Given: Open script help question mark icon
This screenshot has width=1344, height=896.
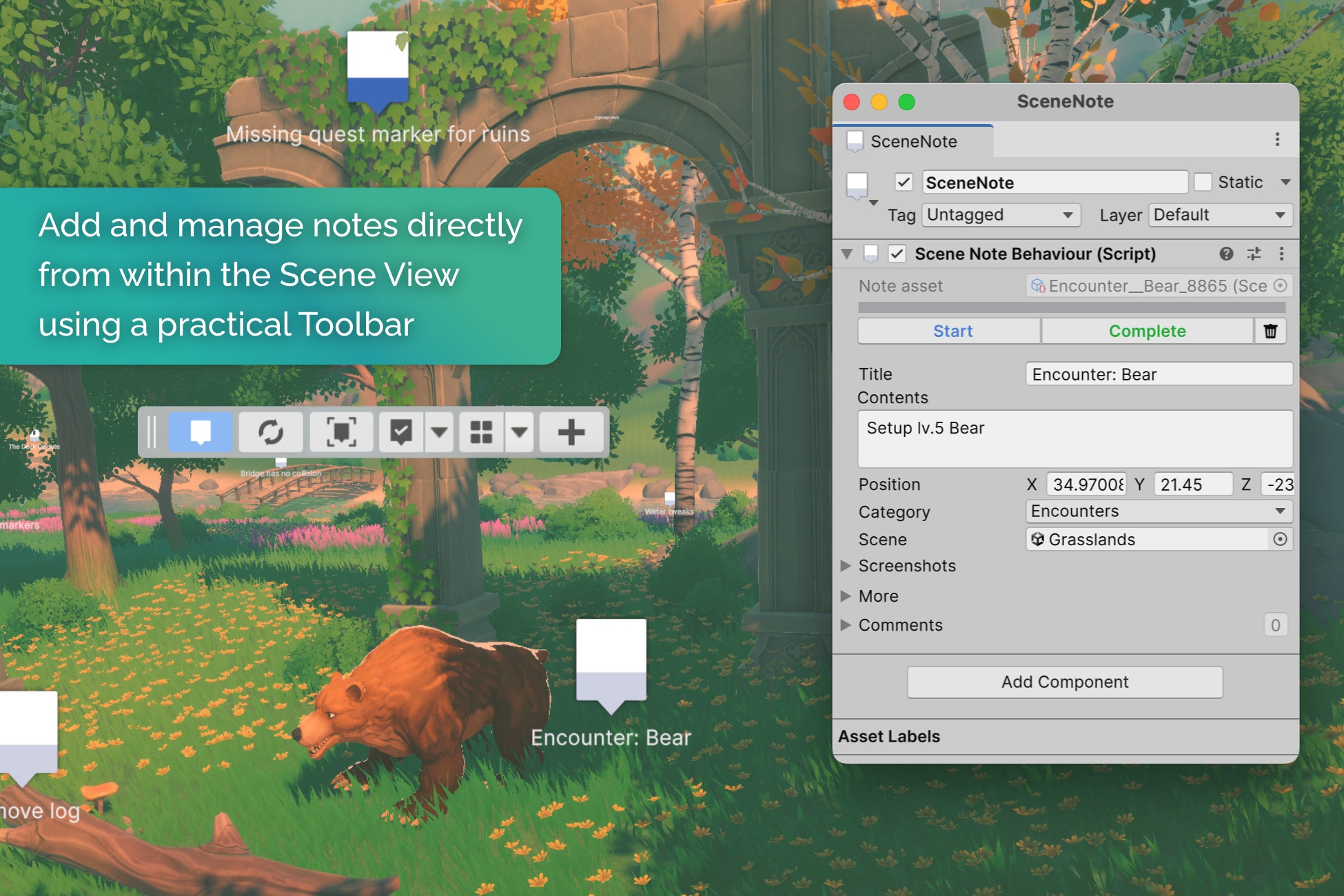Looking at the screenshot, I should [1226, 254].
